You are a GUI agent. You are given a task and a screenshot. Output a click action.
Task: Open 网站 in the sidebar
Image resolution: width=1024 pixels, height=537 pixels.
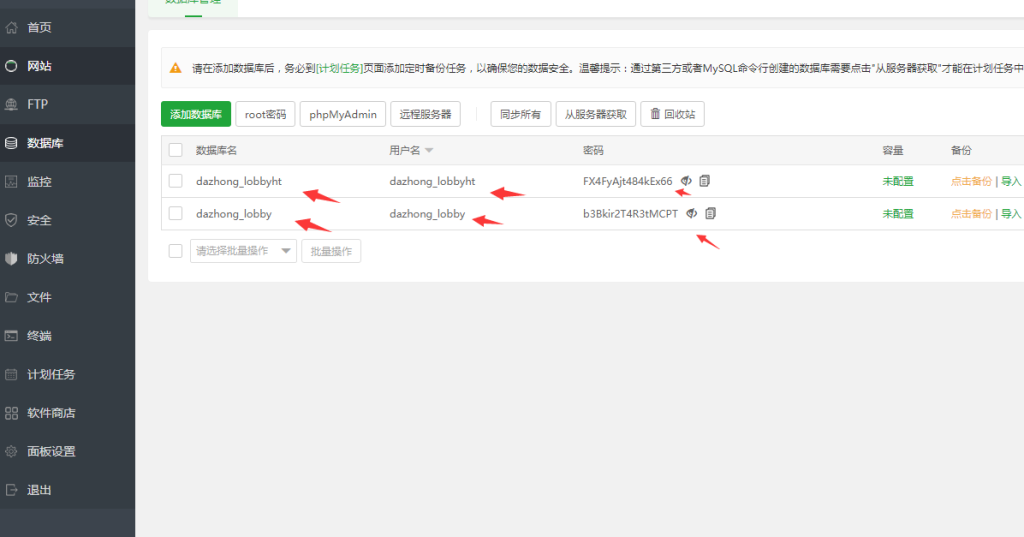point(39,66)
